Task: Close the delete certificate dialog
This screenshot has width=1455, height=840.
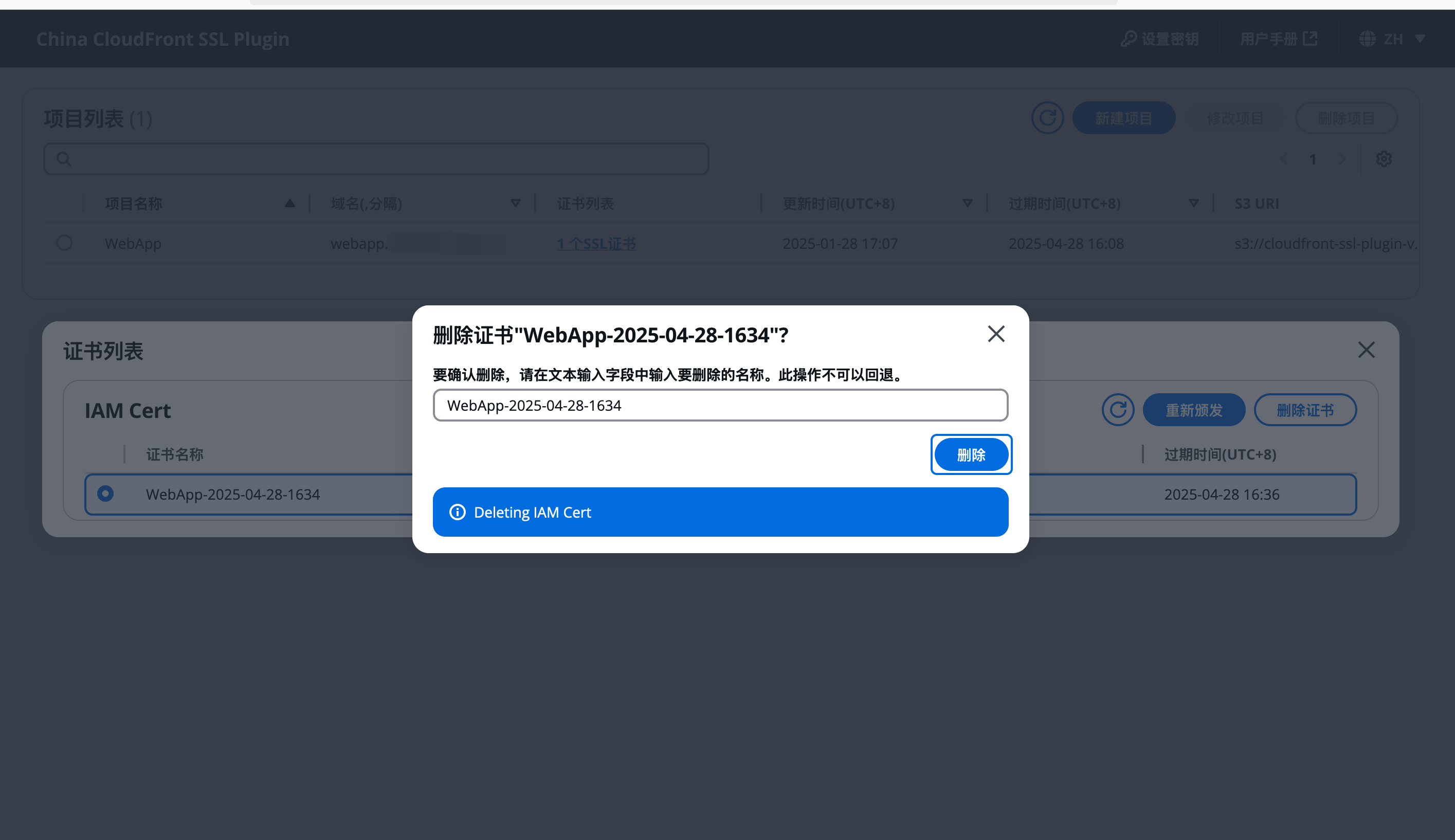Action: point(996,334)
